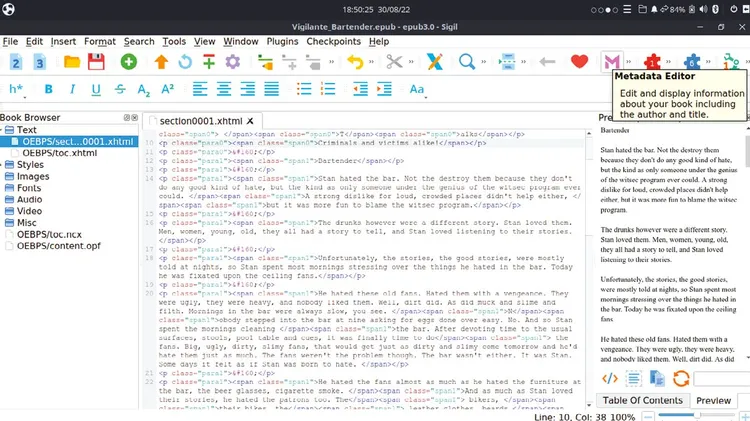Click the epub version 3 new file icon

39,62
